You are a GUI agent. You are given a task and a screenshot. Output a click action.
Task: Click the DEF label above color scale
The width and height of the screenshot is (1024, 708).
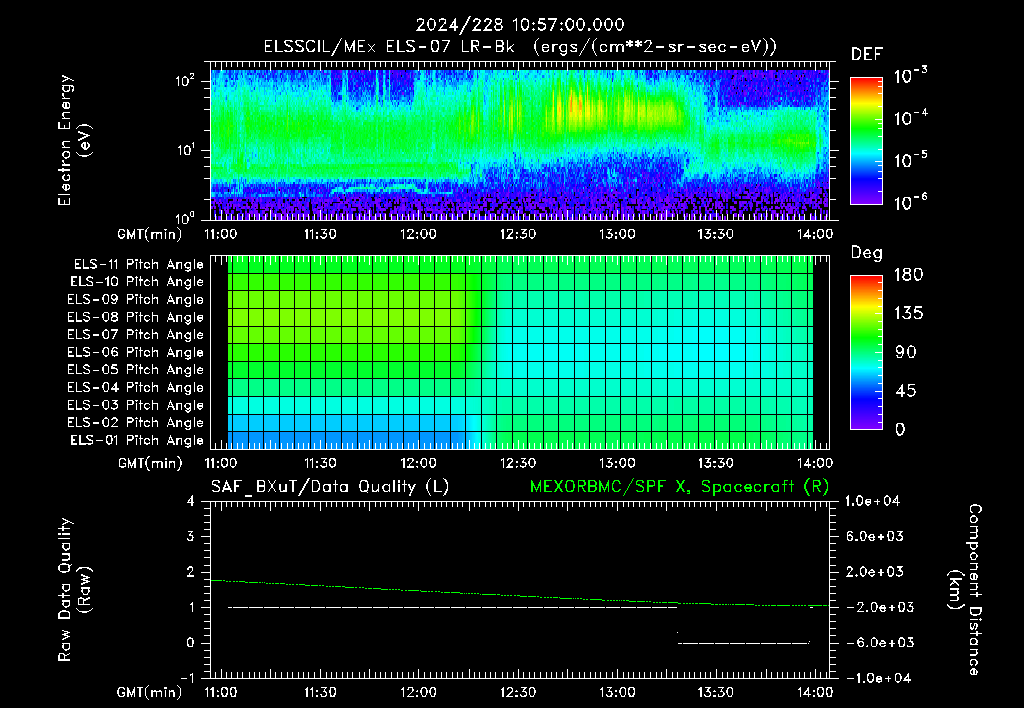pyautogui.click(x=866, y=54)
